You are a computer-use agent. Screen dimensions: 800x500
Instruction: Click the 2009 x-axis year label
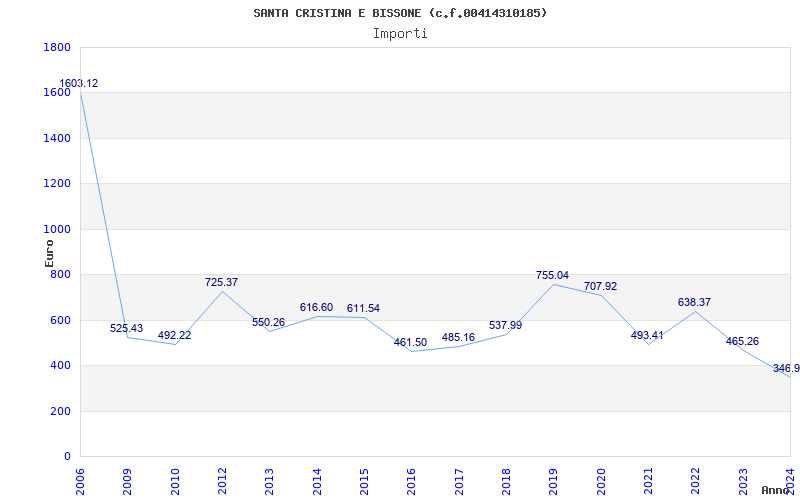128,482
